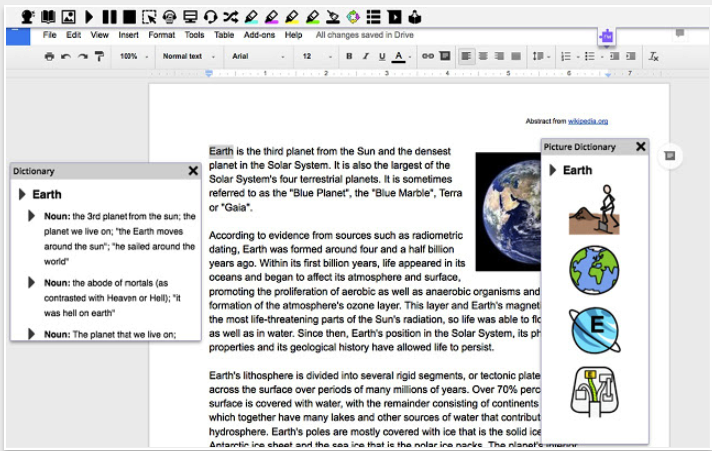Select the yellow highlighter tool
712x451 pixels.
(x=291, y=16)
